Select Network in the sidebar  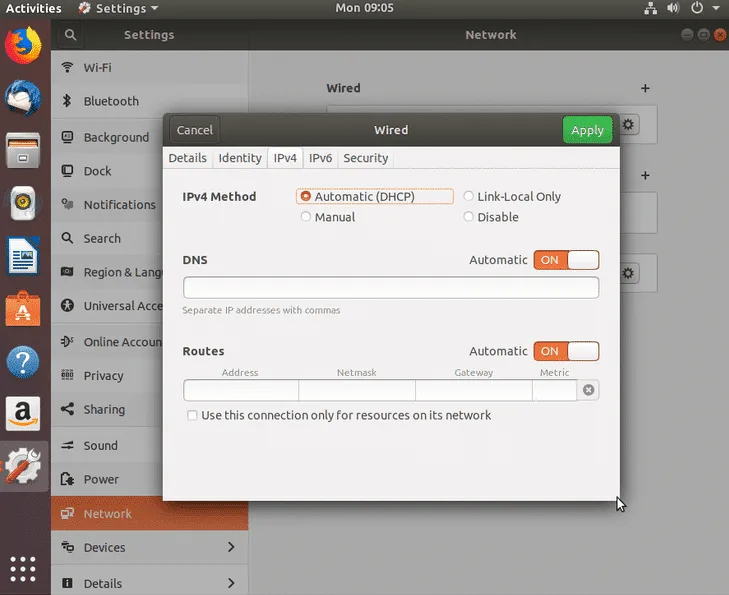click(x=149, y=513)
